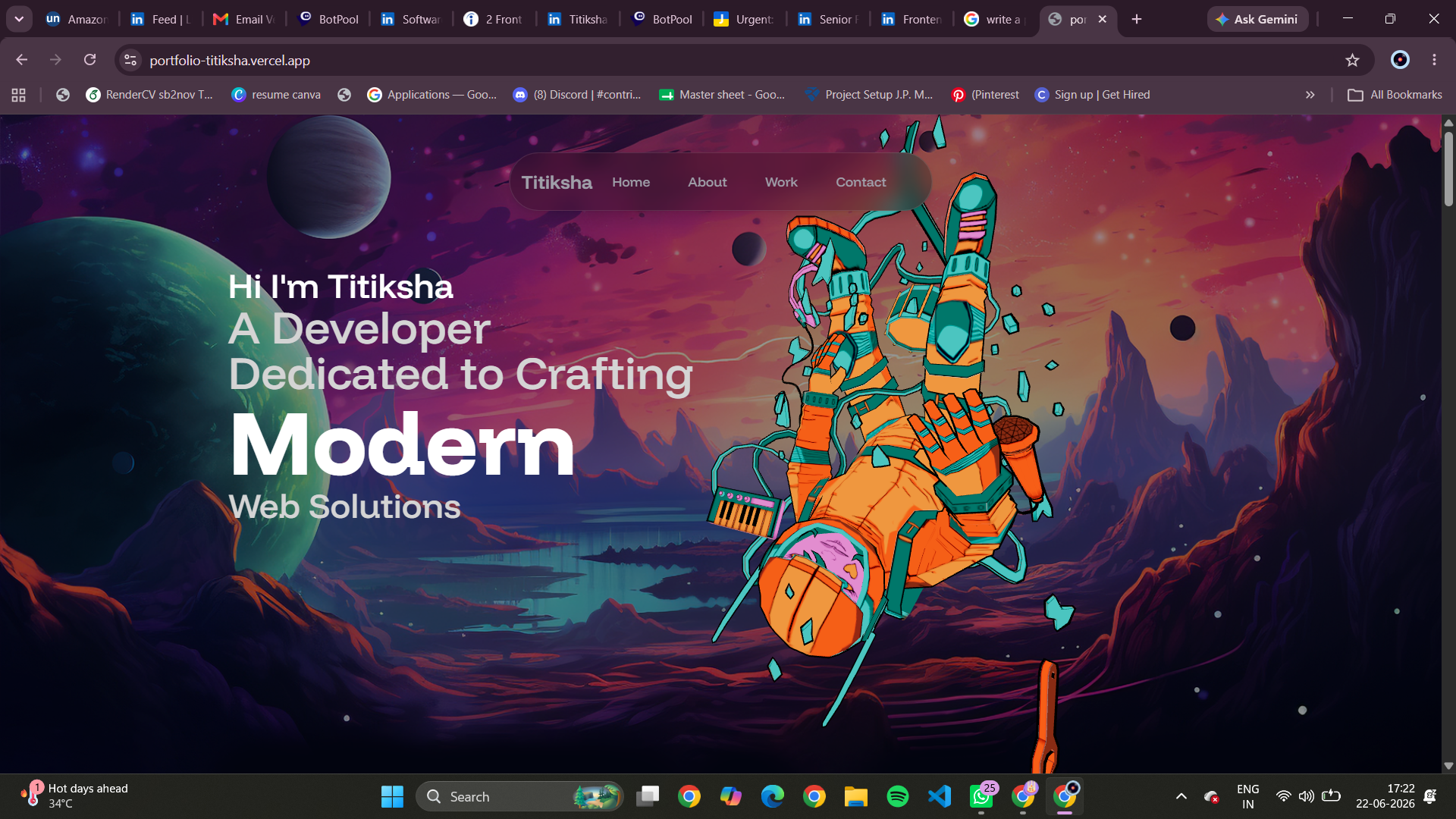Viewport: 1456px width, 819px height.
Task: Open the Pinterest bookmark
Action: [x=985, y=95]
